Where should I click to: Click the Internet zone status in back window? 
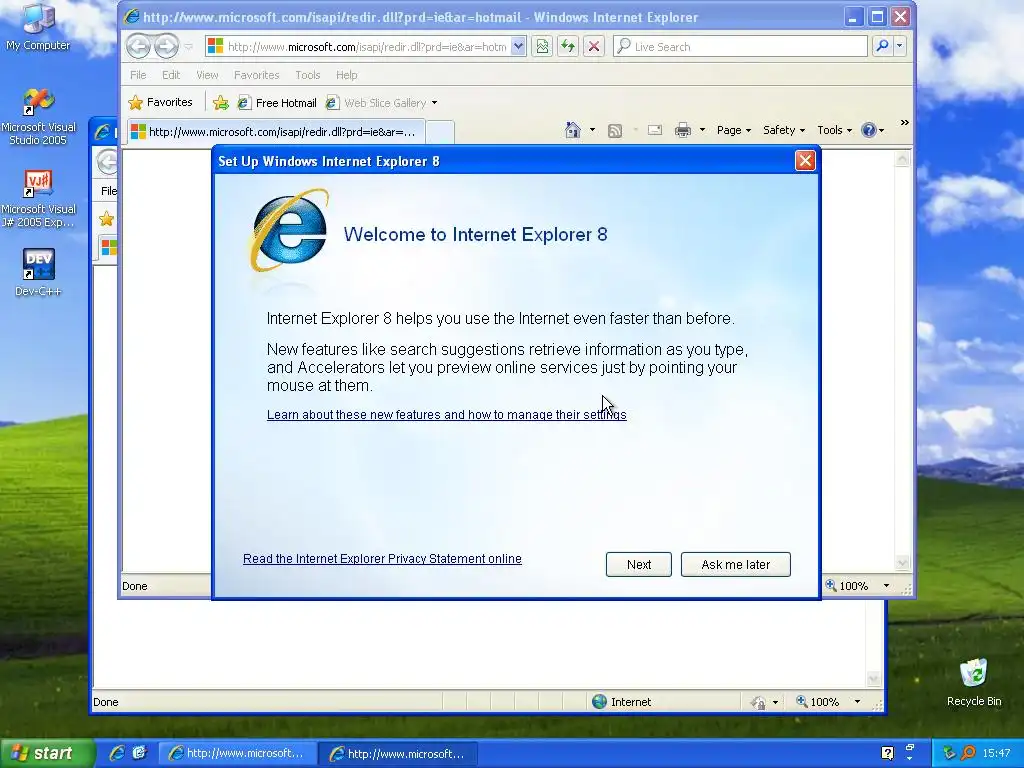[x=622, y=701]
